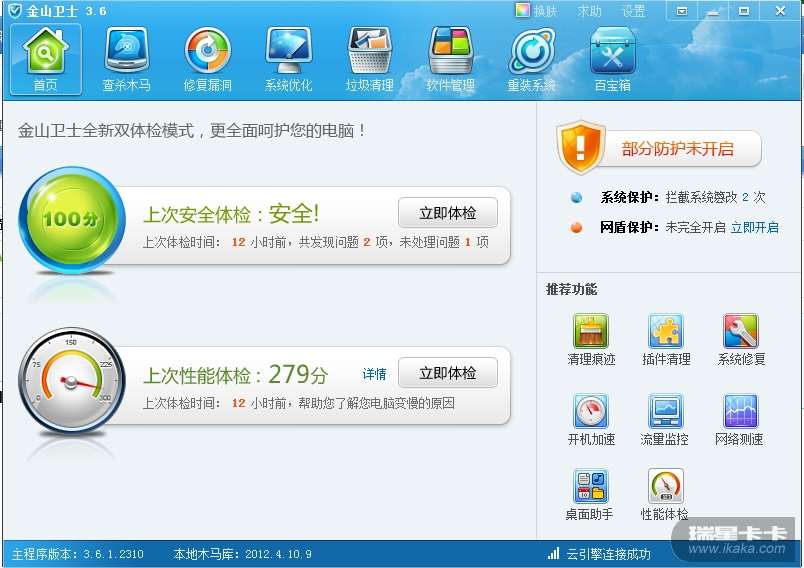
Task: Click 立即体检 for the performance check
Action: coord(448,373)
